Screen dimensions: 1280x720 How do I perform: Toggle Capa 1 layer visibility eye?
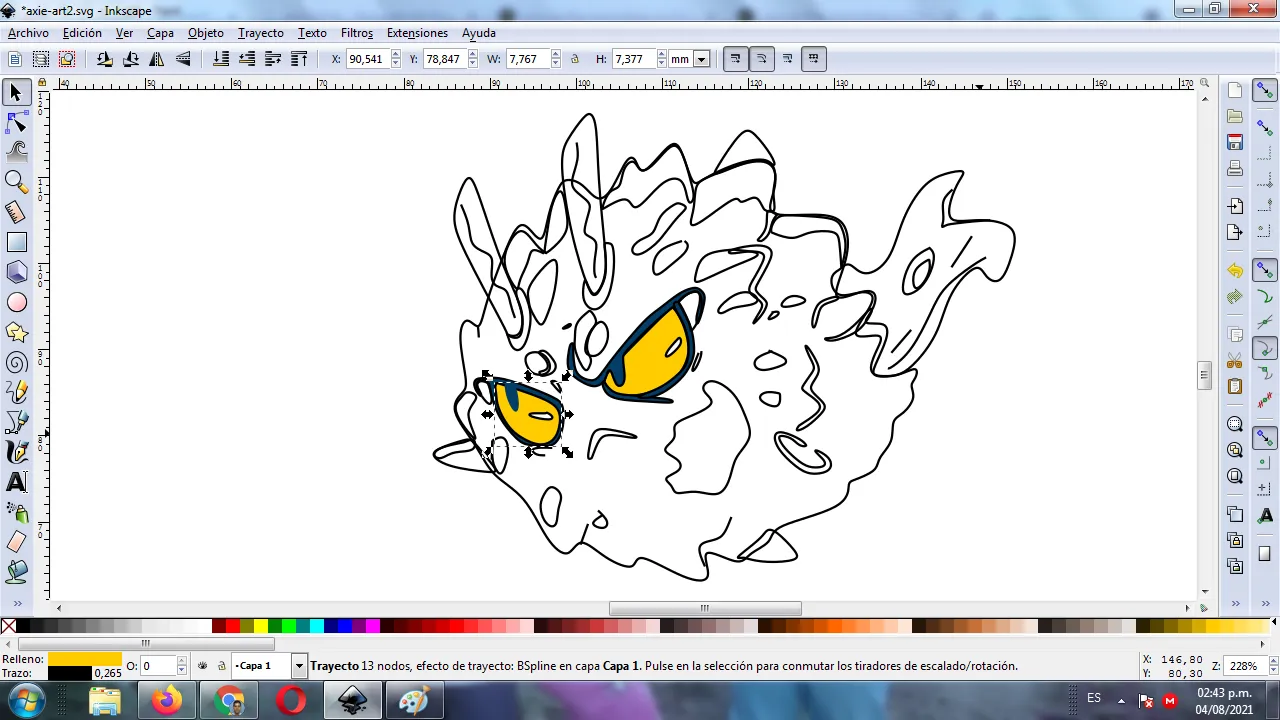203,666
